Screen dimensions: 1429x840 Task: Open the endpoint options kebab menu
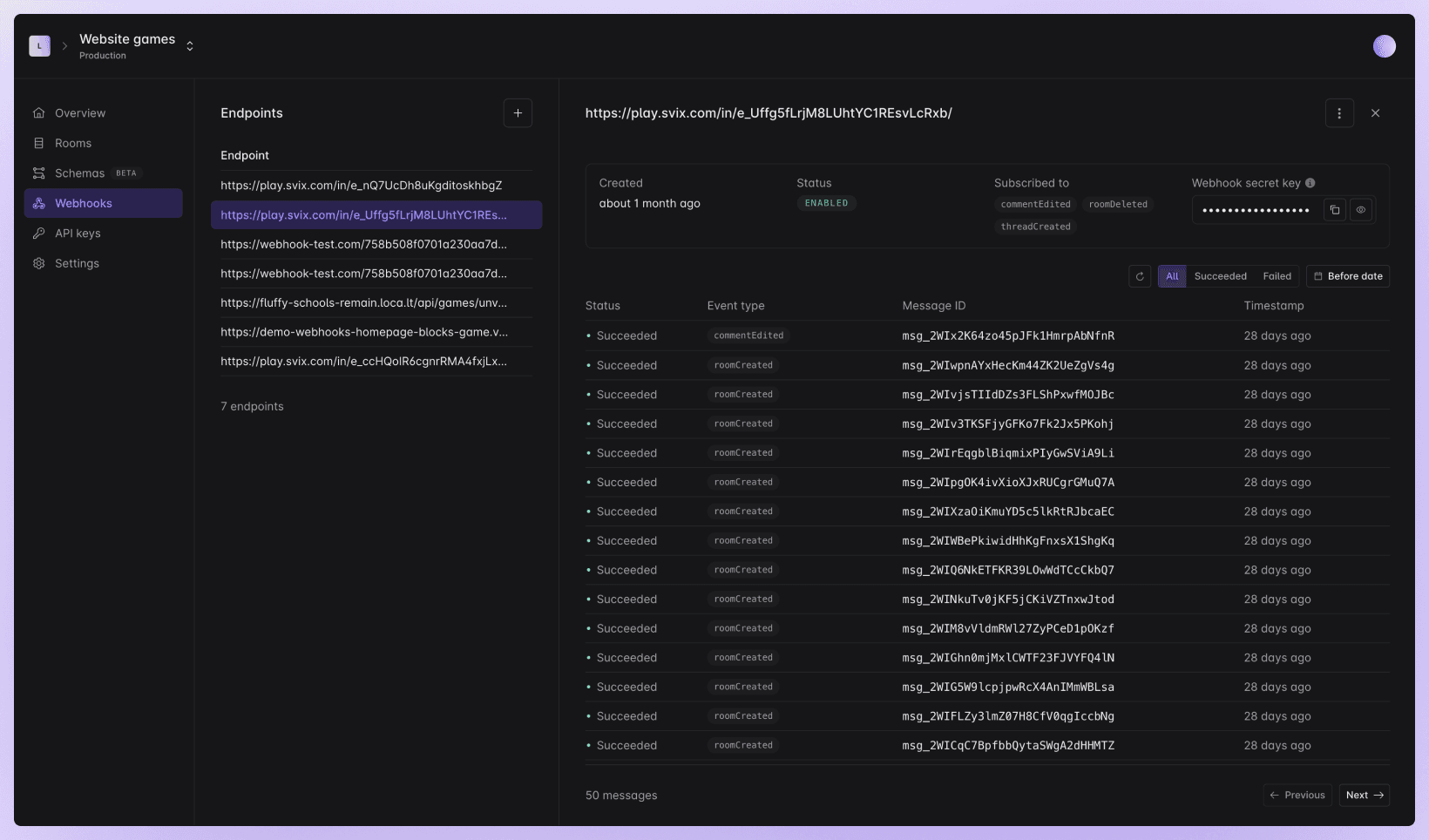(1339, 112)
